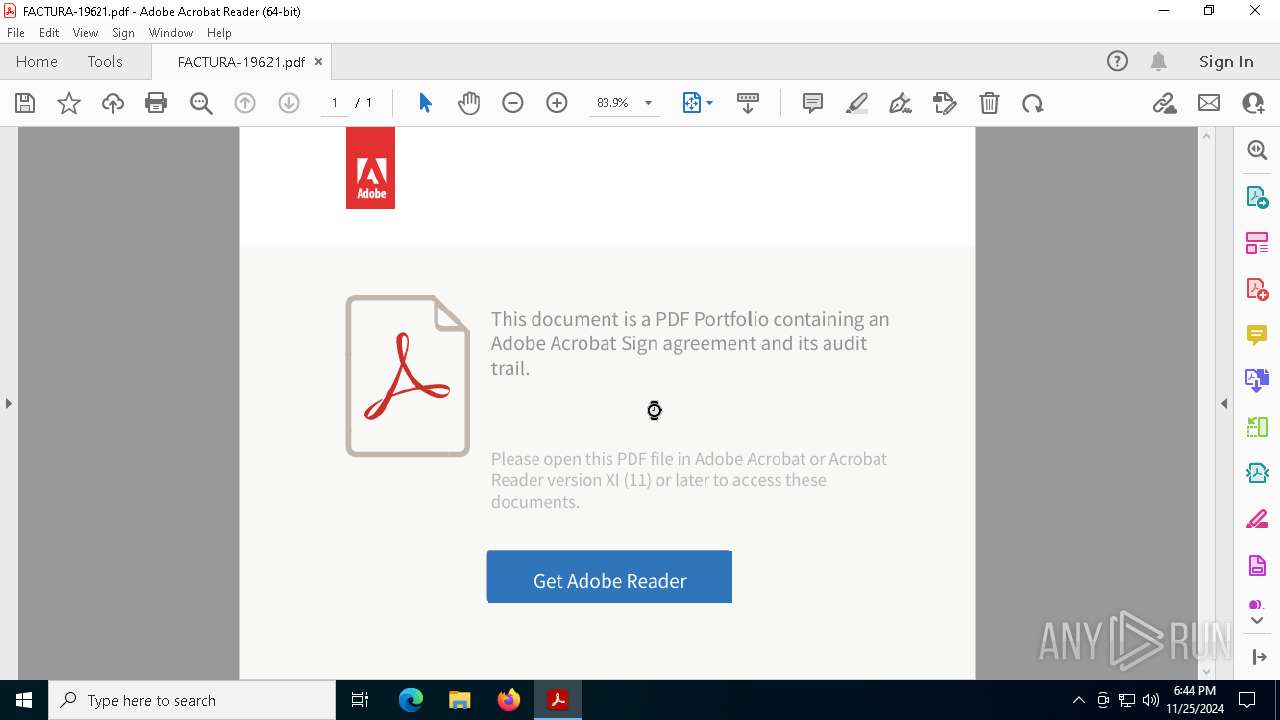The width and height of the screenshot is (1280, 720).
Task: Open the Window menu
Action: [x=171, y=32]
